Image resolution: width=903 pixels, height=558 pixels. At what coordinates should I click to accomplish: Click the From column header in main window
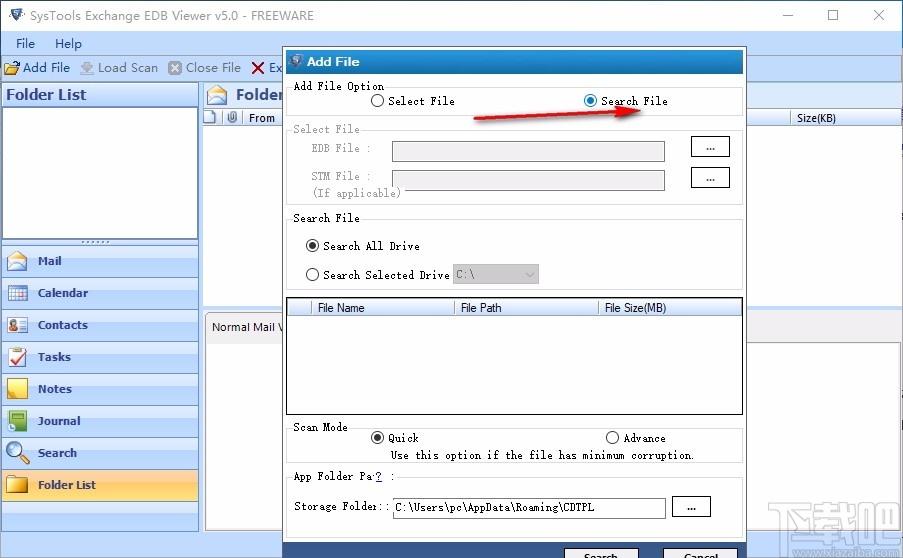(x=261, y=118)
